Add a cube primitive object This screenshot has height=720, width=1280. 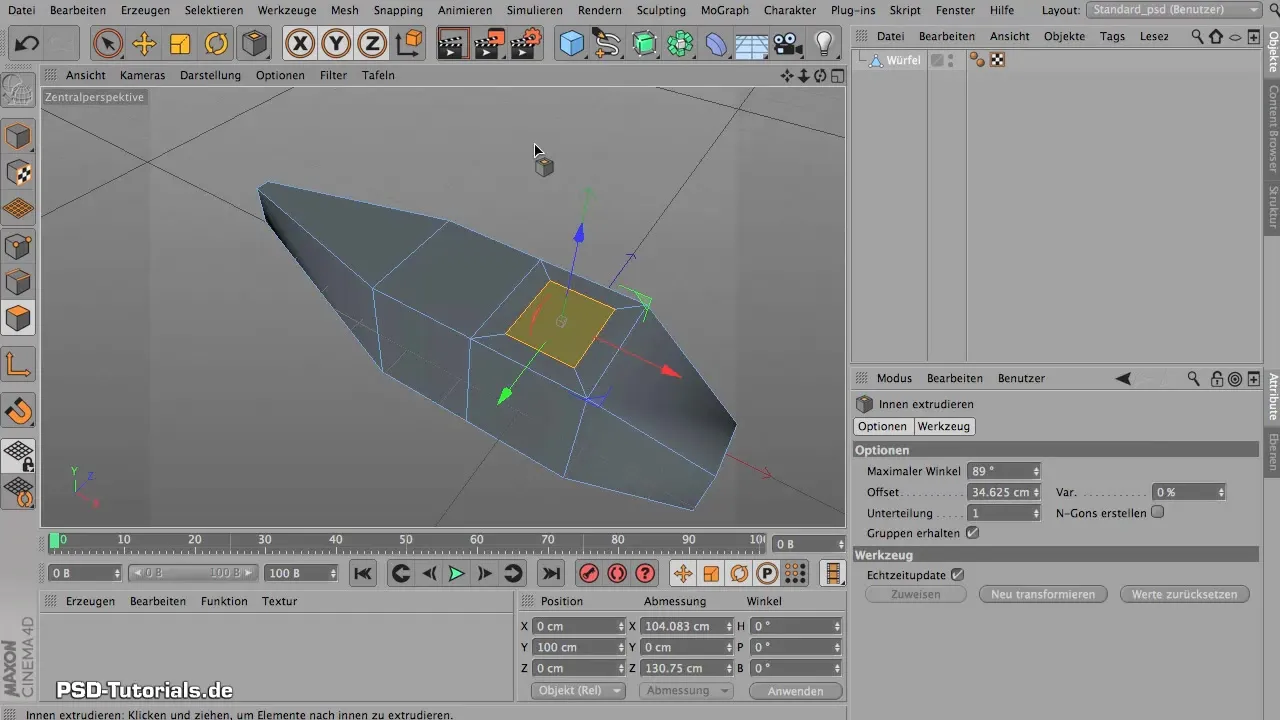(x=572, y=44)
